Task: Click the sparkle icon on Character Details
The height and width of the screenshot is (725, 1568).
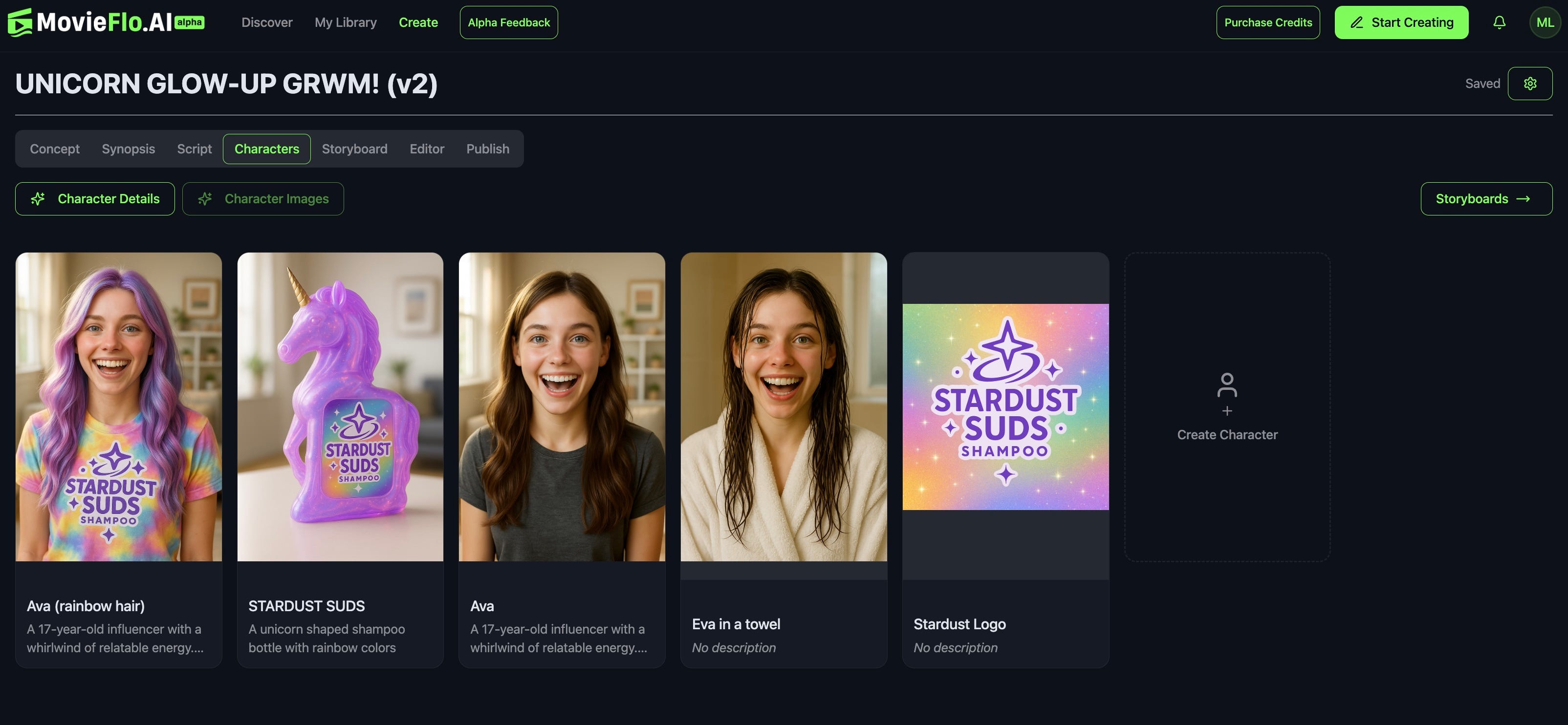Action: point(38,199)
